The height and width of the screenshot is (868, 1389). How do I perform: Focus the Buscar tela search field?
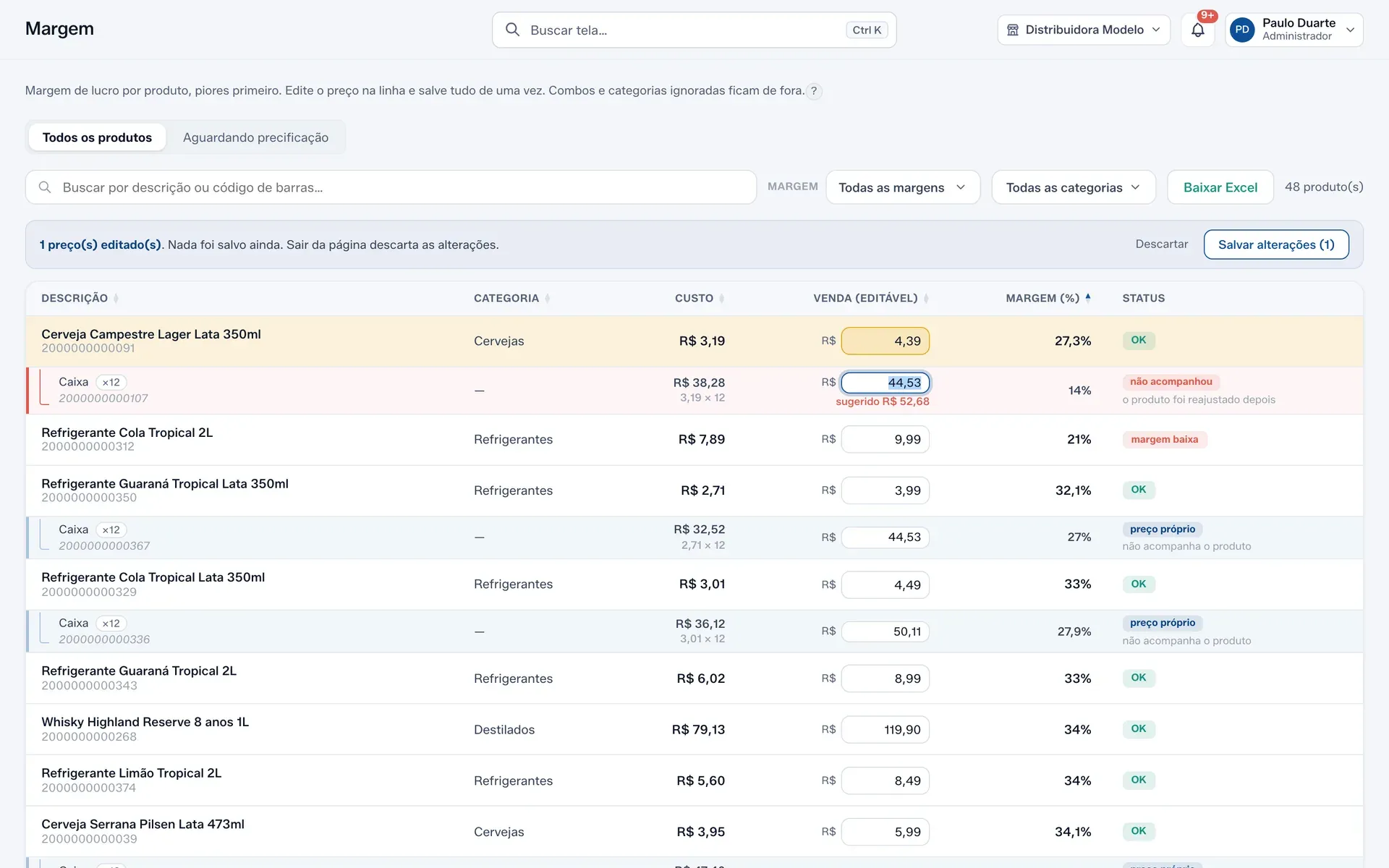pyautogui.click(x=694, y=30)
